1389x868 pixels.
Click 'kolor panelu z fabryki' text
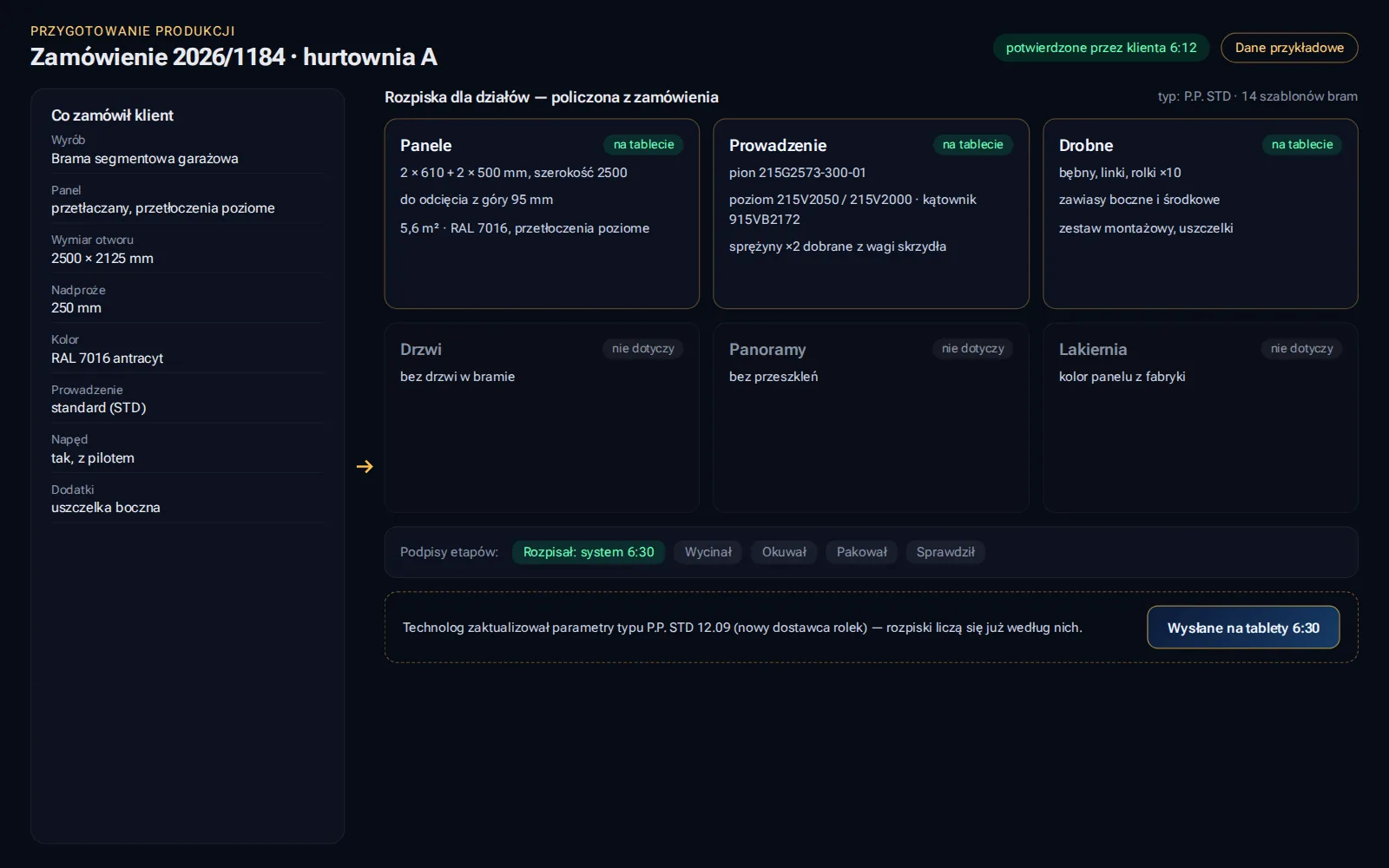pos(1122,377)
